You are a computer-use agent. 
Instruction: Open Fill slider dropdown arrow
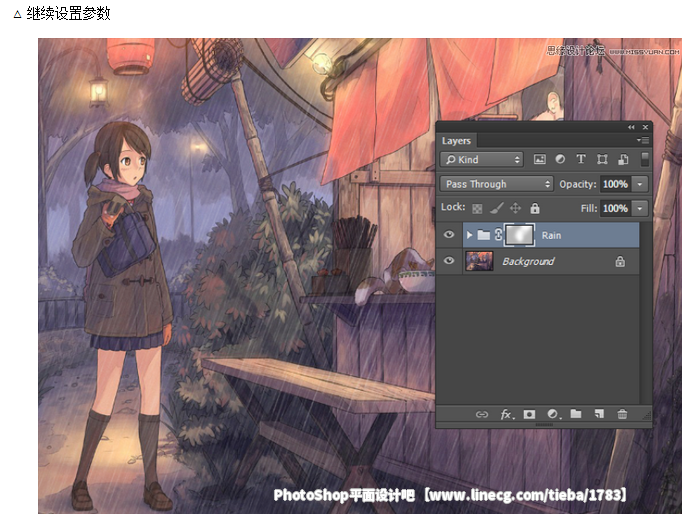point(639,208)
